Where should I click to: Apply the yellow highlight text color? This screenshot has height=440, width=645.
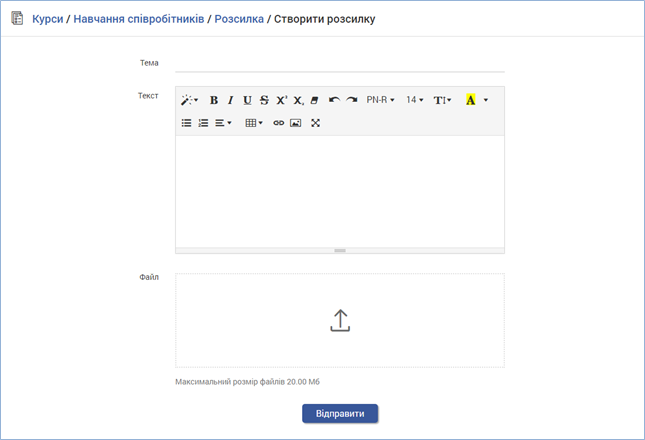click(471, 100)
